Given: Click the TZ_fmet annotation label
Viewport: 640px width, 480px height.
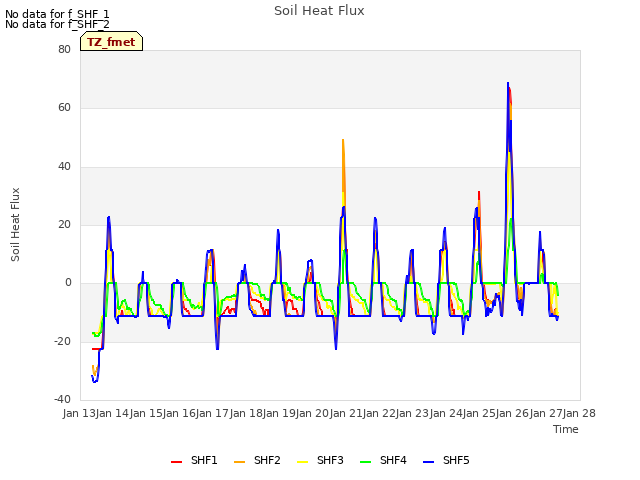Looking at the screenshot, I should tap(111, 42).
